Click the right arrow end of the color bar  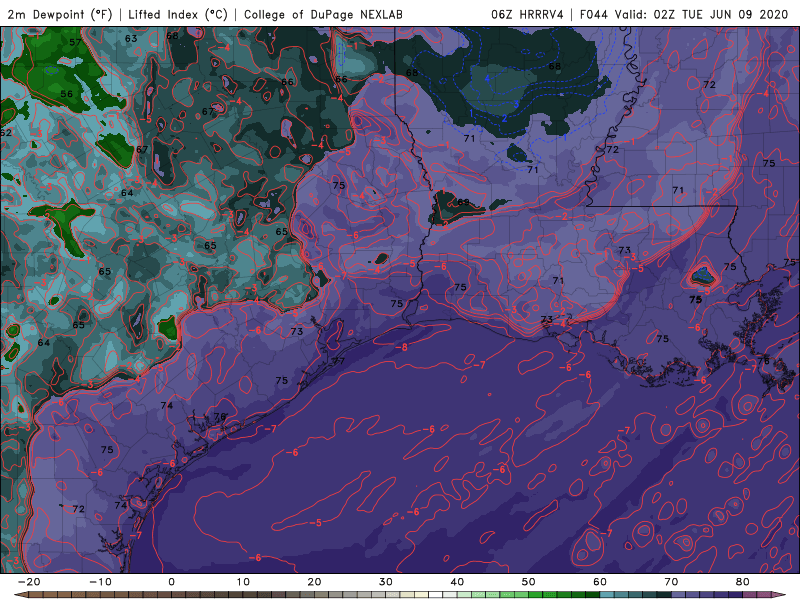780,595
